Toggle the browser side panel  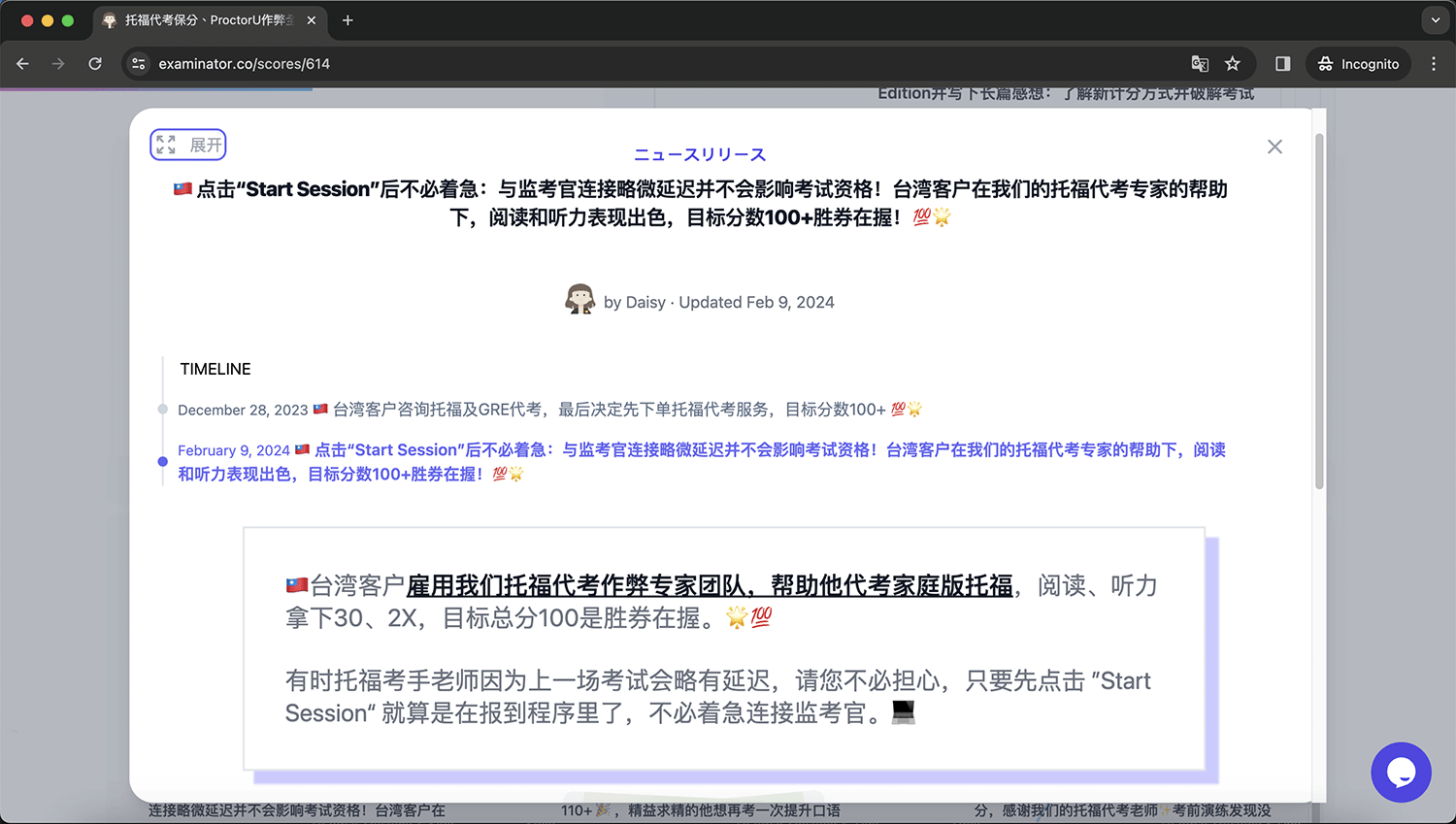1282,64
